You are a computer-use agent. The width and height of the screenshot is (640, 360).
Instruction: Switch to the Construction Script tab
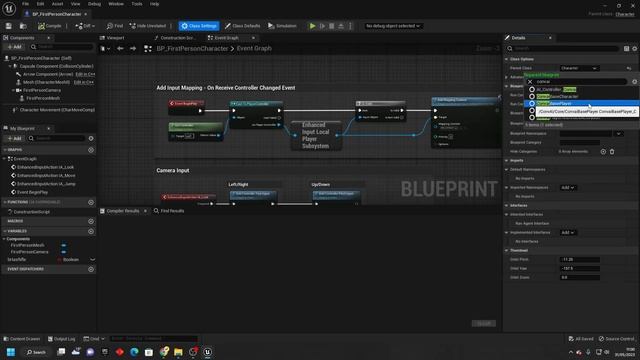pyautogui.click(x=176, y=38)
